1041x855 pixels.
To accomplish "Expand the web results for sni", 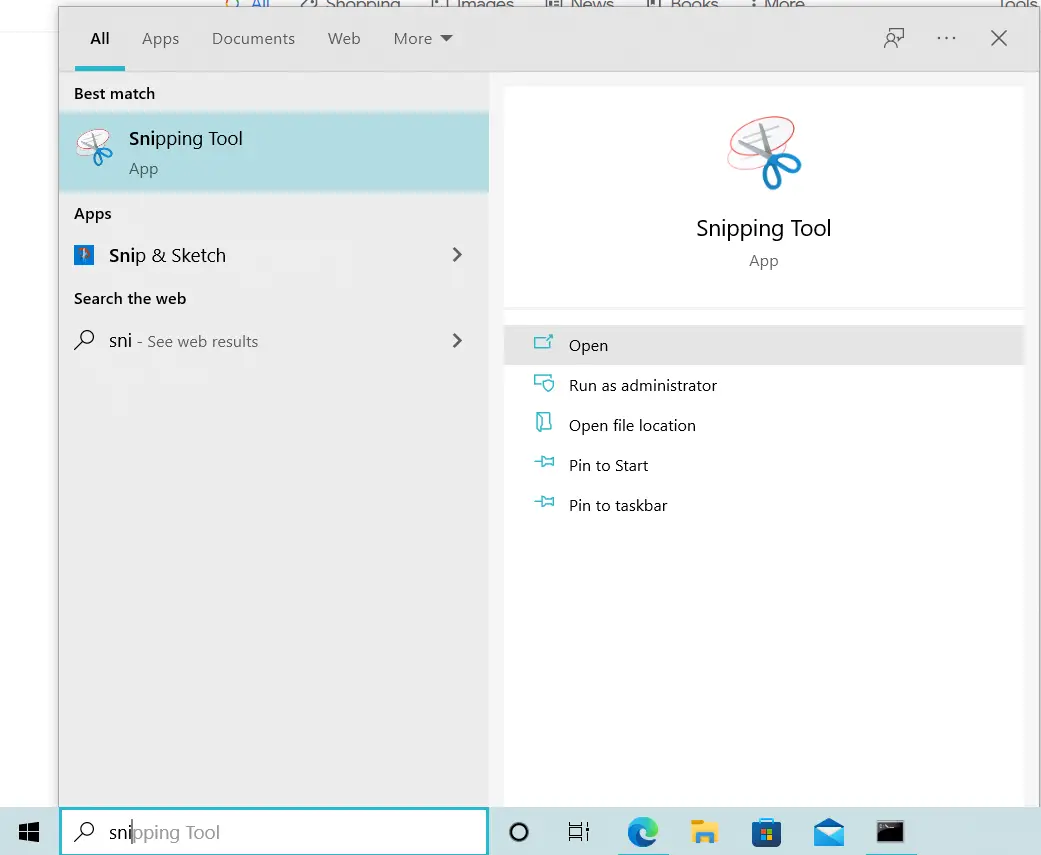I will pyautogui.click(x=457, y=341).
